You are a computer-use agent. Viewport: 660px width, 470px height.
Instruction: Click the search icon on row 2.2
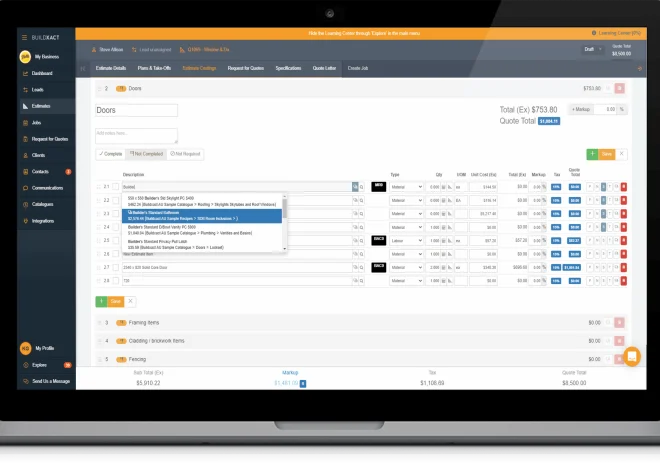[x=362, y=200]
